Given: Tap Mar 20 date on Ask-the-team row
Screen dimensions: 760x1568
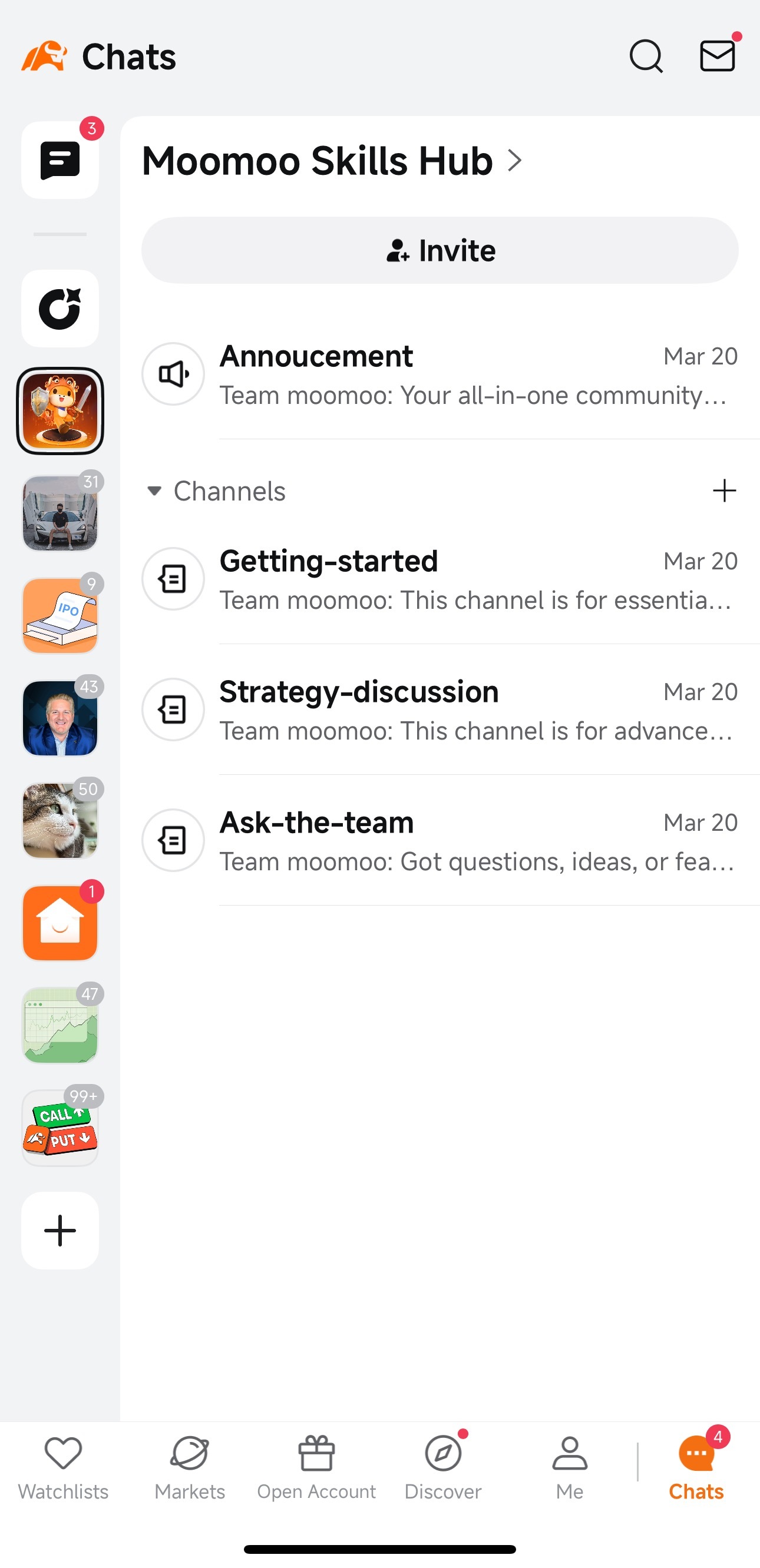Looking at the screenshot, I should tap(700, 823).
